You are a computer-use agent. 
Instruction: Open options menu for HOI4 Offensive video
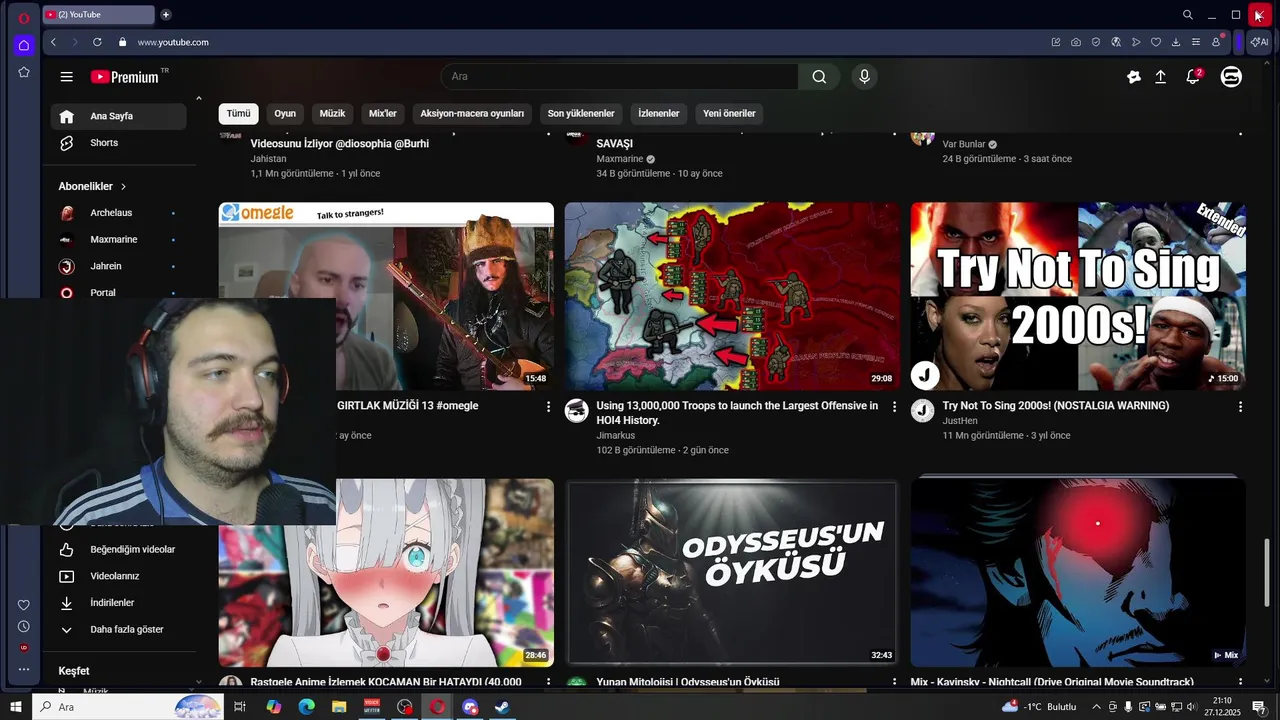(x=894, y=407)
